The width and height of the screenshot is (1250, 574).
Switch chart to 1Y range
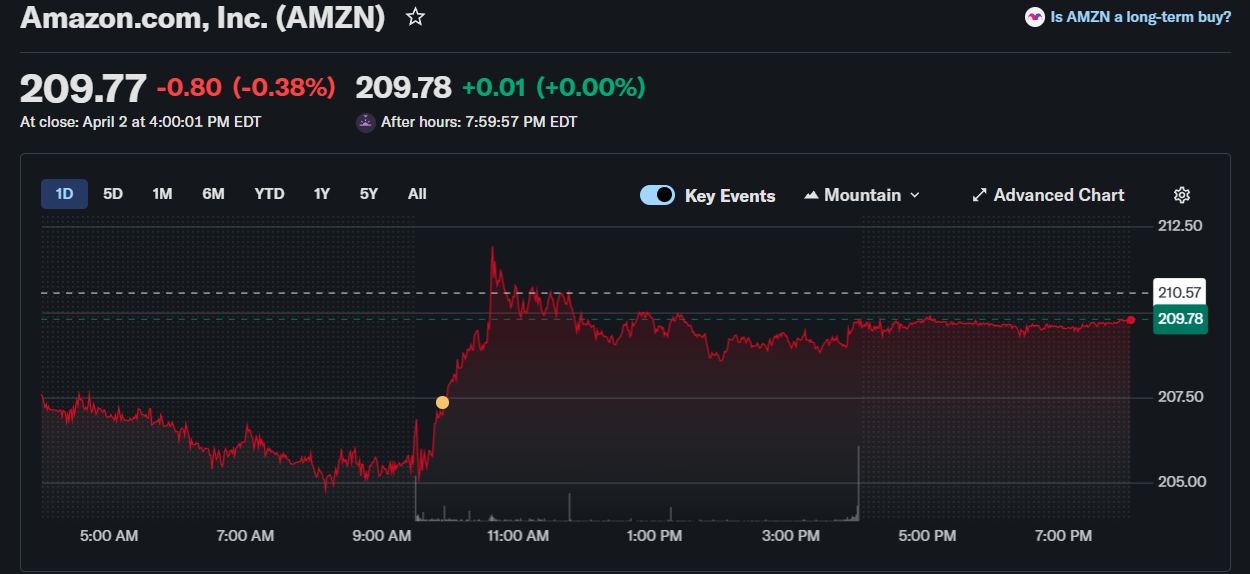tap(321, 194)
